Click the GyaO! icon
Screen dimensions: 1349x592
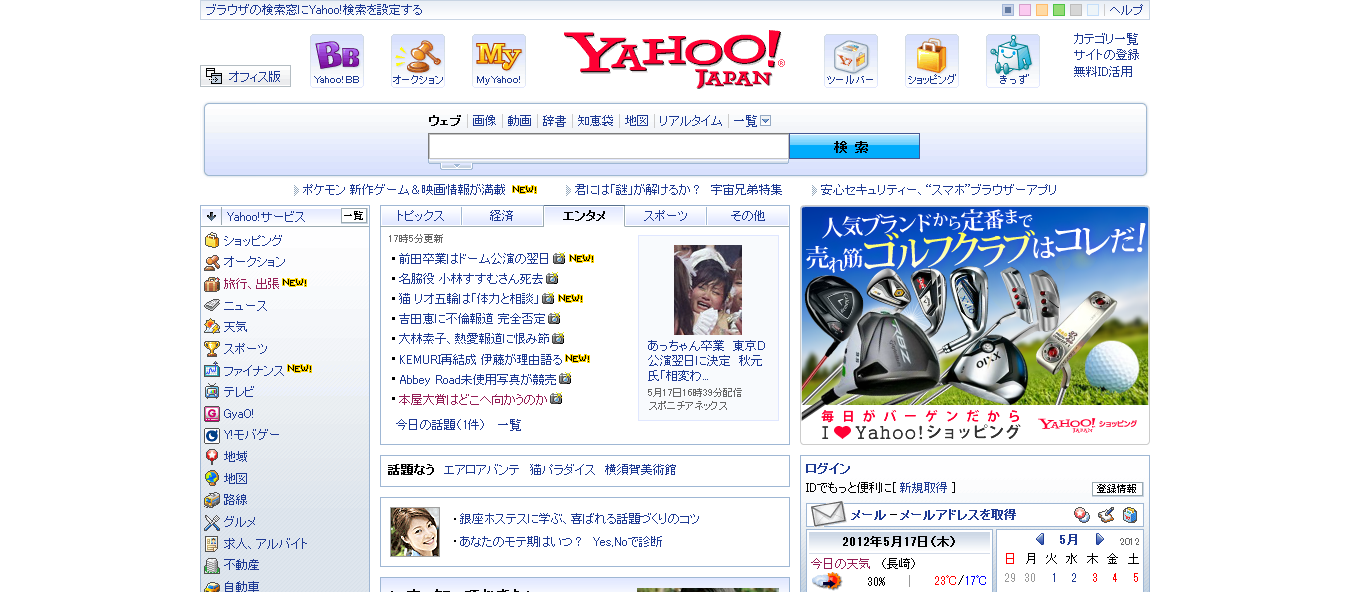pyautogui.click(x=212, y=414)
